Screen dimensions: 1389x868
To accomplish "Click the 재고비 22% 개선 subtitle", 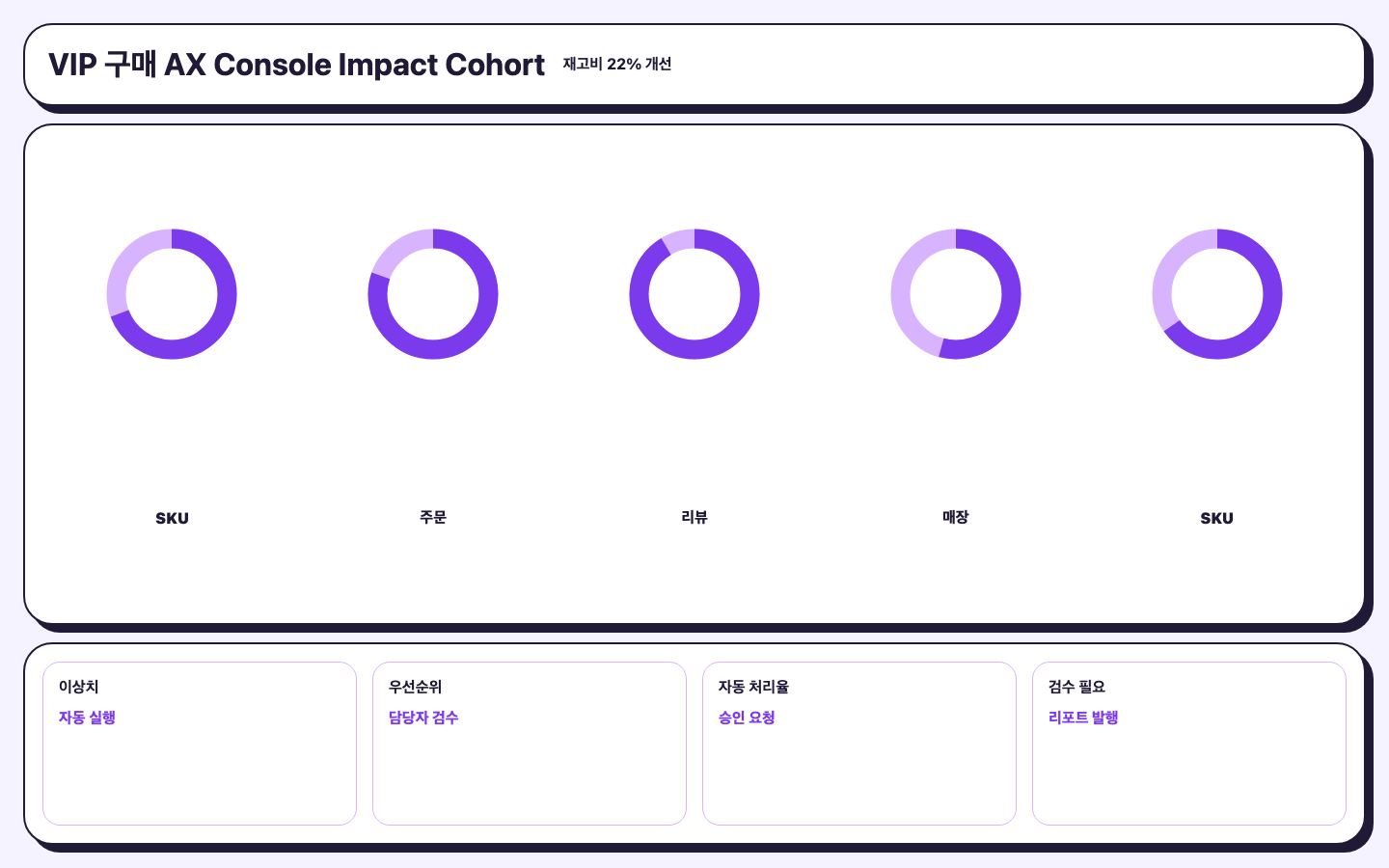I will 617,64.
